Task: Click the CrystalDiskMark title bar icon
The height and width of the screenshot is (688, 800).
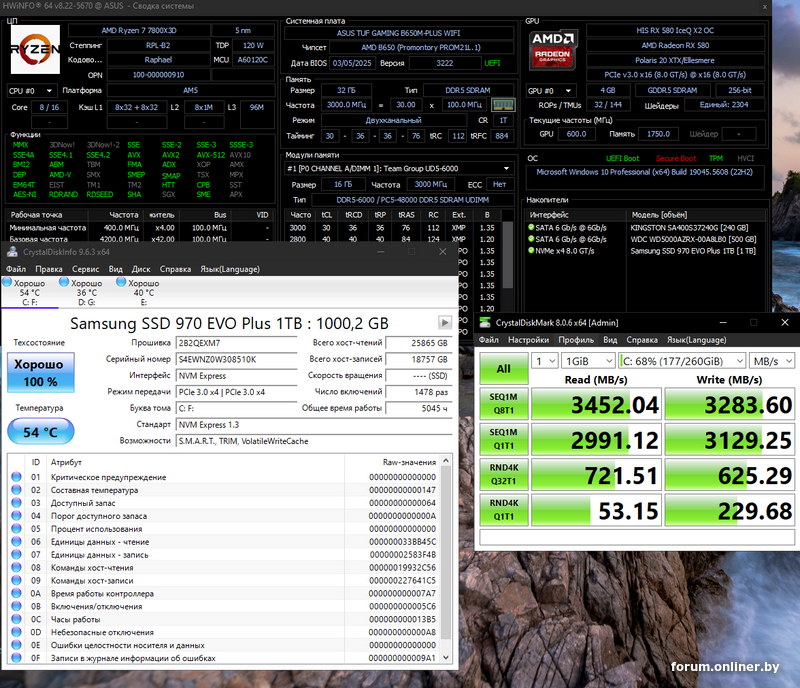Action: tap(487, 323)
